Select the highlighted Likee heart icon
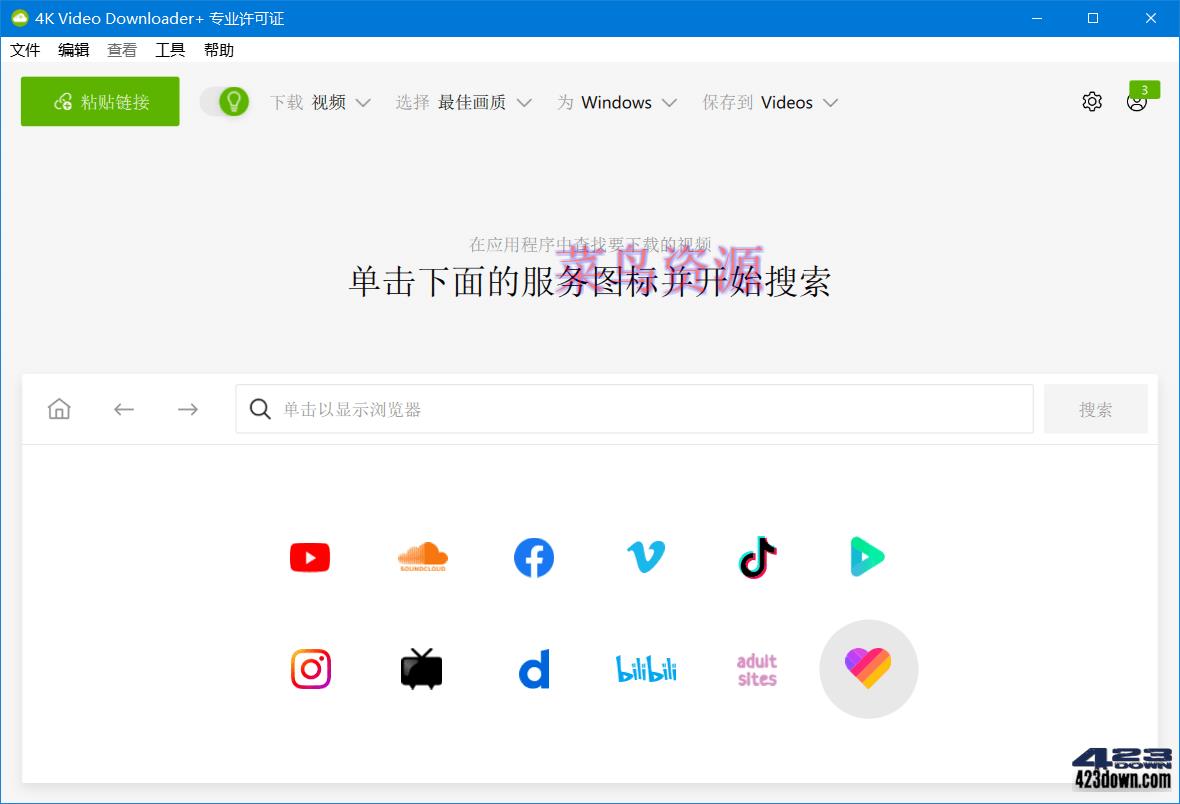The height and width of the screenshot is (804, 1180). (868, 669)
